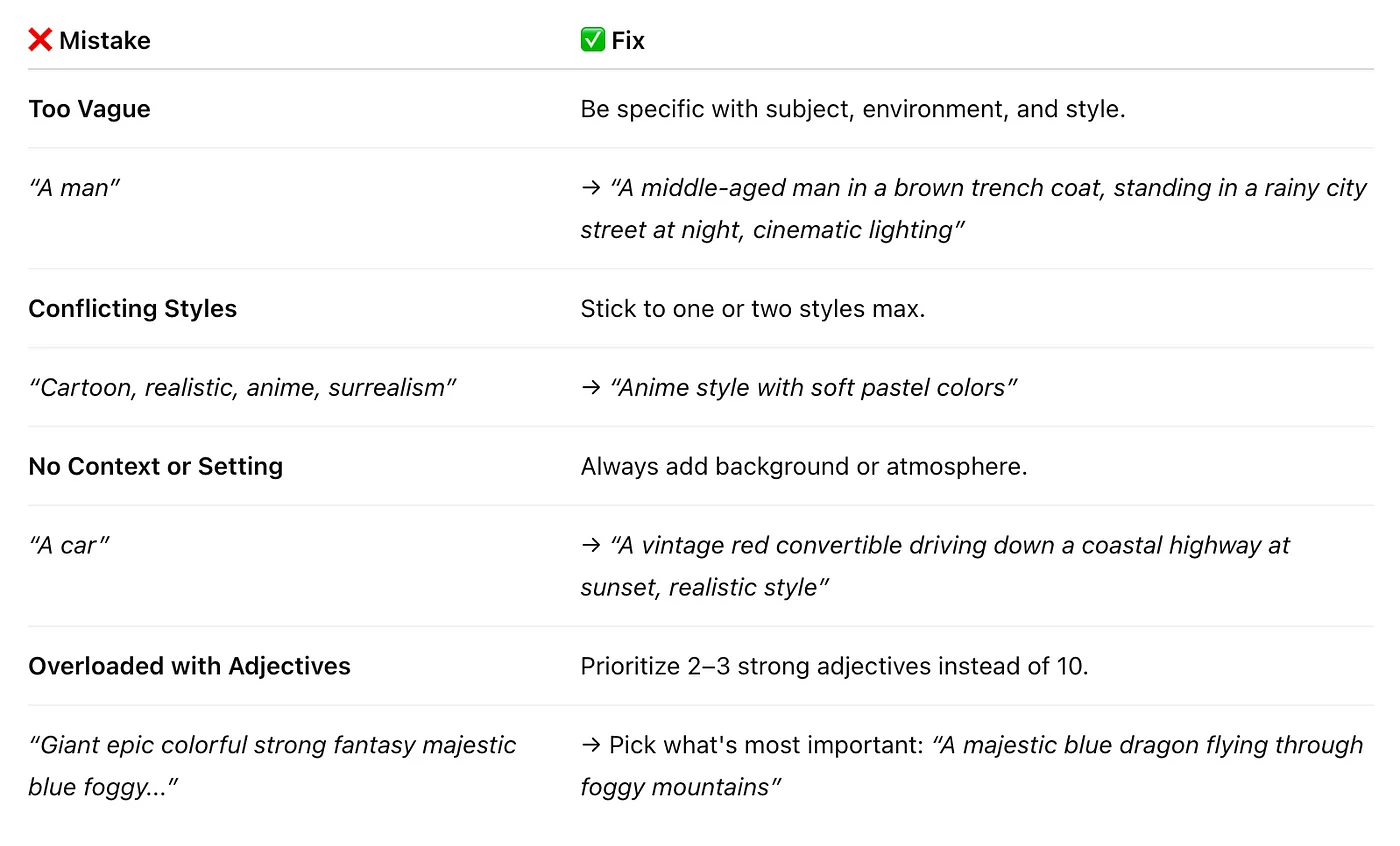Click the "Giant epic colorful strong fantasy" example
1400x846 pixels.
[272, 766]
